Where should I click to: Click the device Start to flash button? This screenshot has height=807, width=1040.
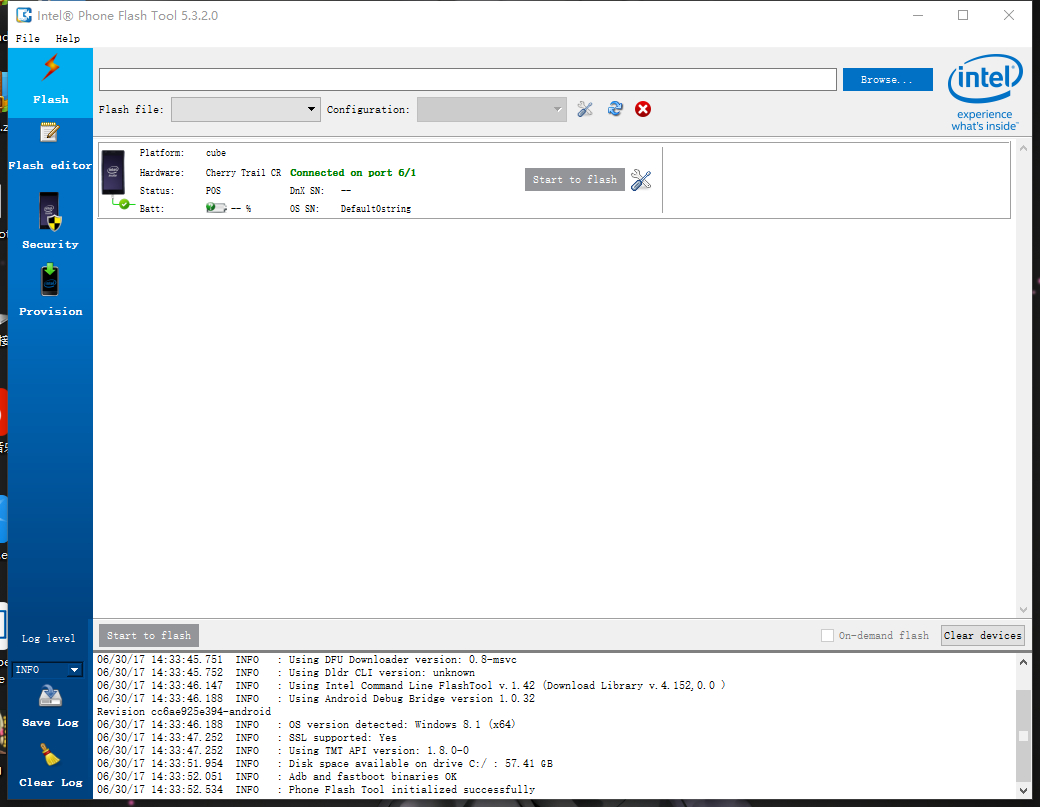click(x=574, y=180)
